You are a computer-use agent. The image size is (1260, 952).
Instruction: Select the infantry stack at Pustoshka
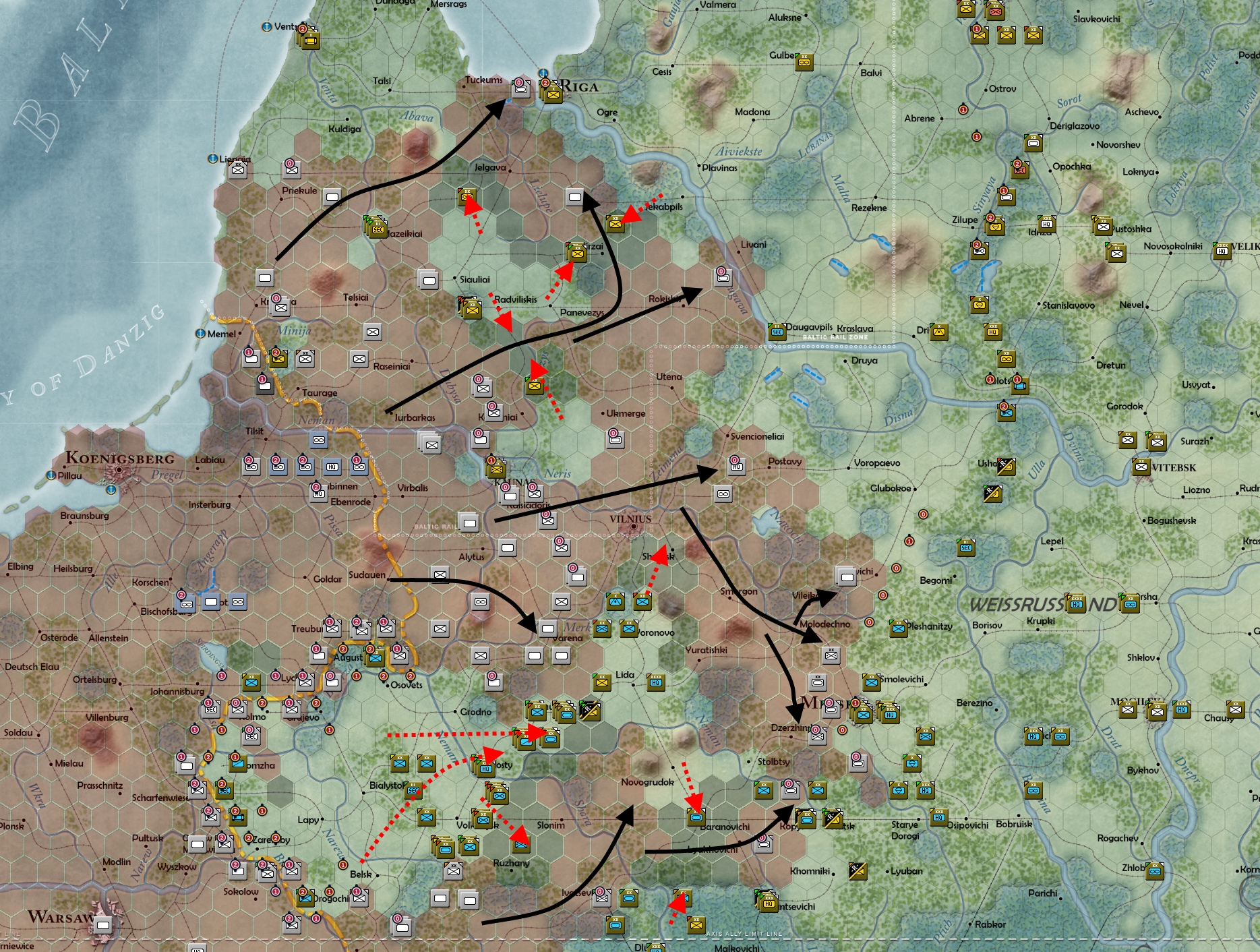coord(1102,226)
